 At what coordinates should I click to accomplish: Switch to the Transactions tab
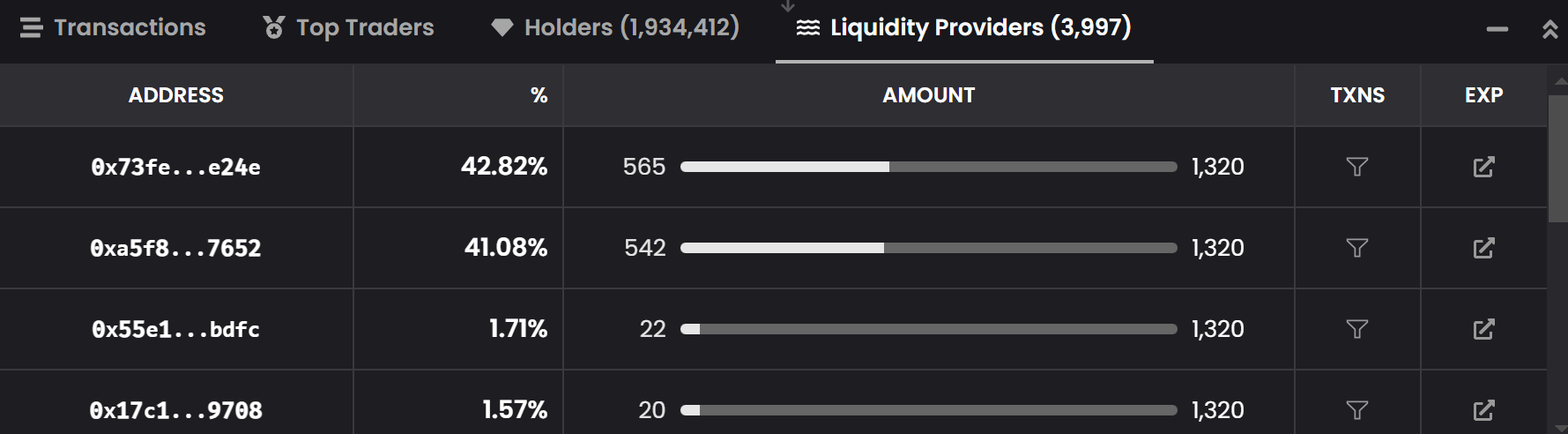113,28
